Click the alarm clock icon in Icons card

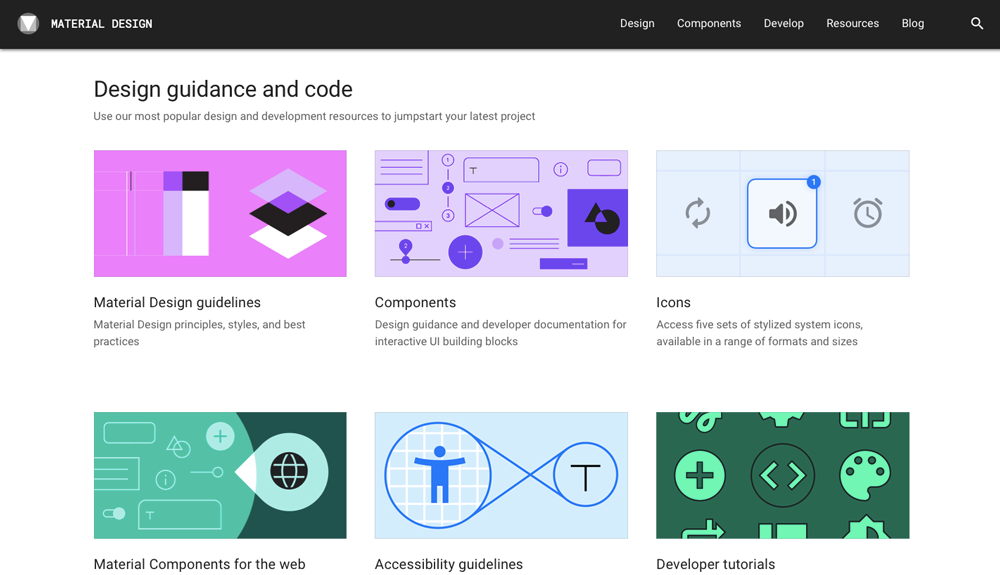pyautogui.click(x=867, y=213)
